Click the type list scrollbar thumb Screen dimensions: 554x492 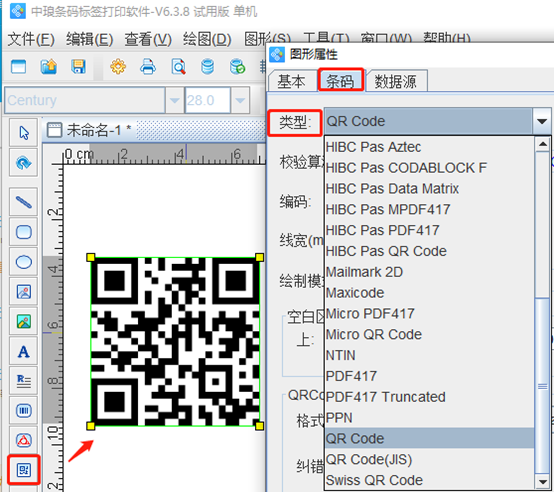542,386
